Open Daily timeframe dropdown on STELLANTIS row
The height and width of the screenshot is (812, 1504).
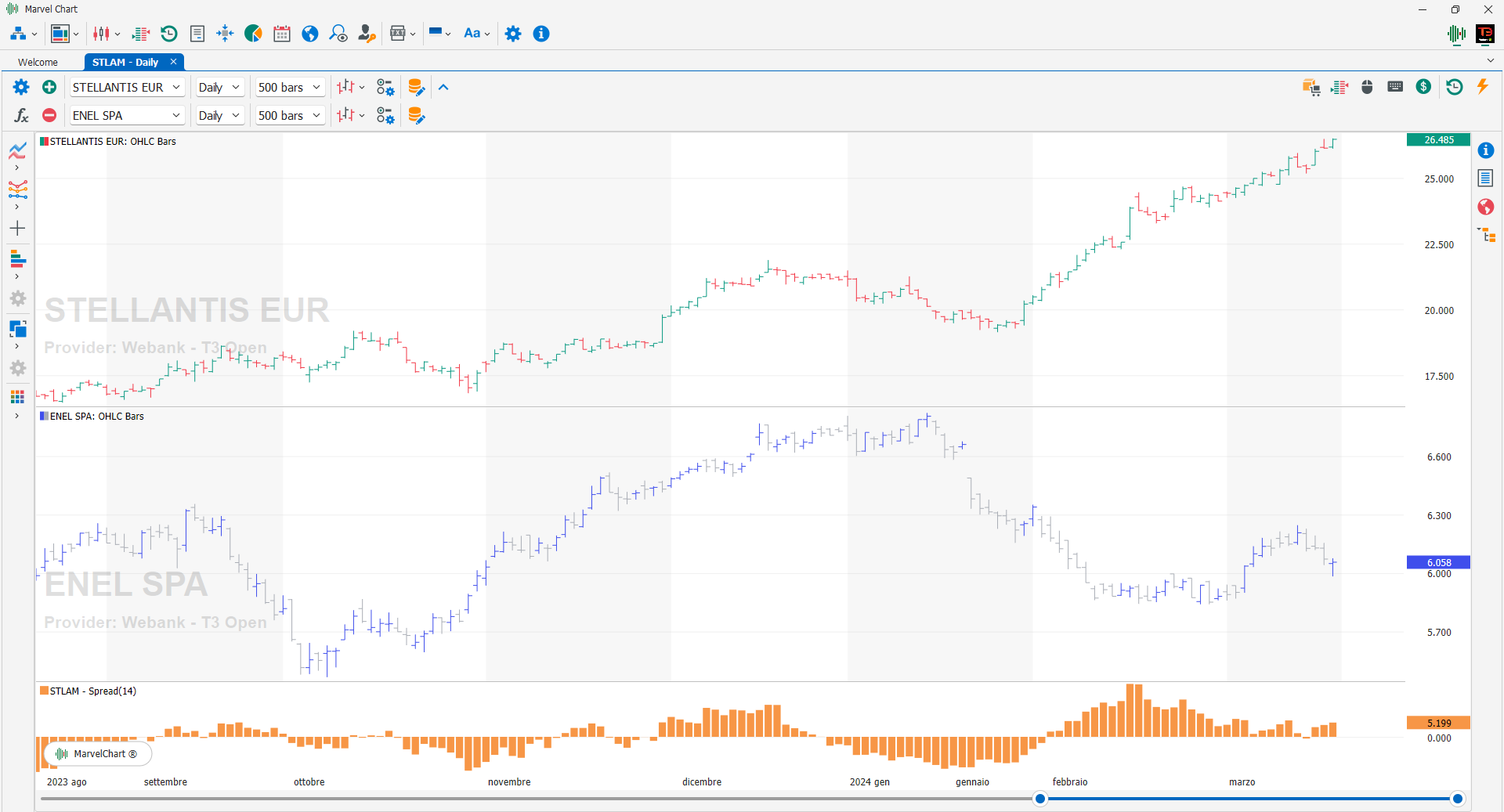tap(219, 87)
